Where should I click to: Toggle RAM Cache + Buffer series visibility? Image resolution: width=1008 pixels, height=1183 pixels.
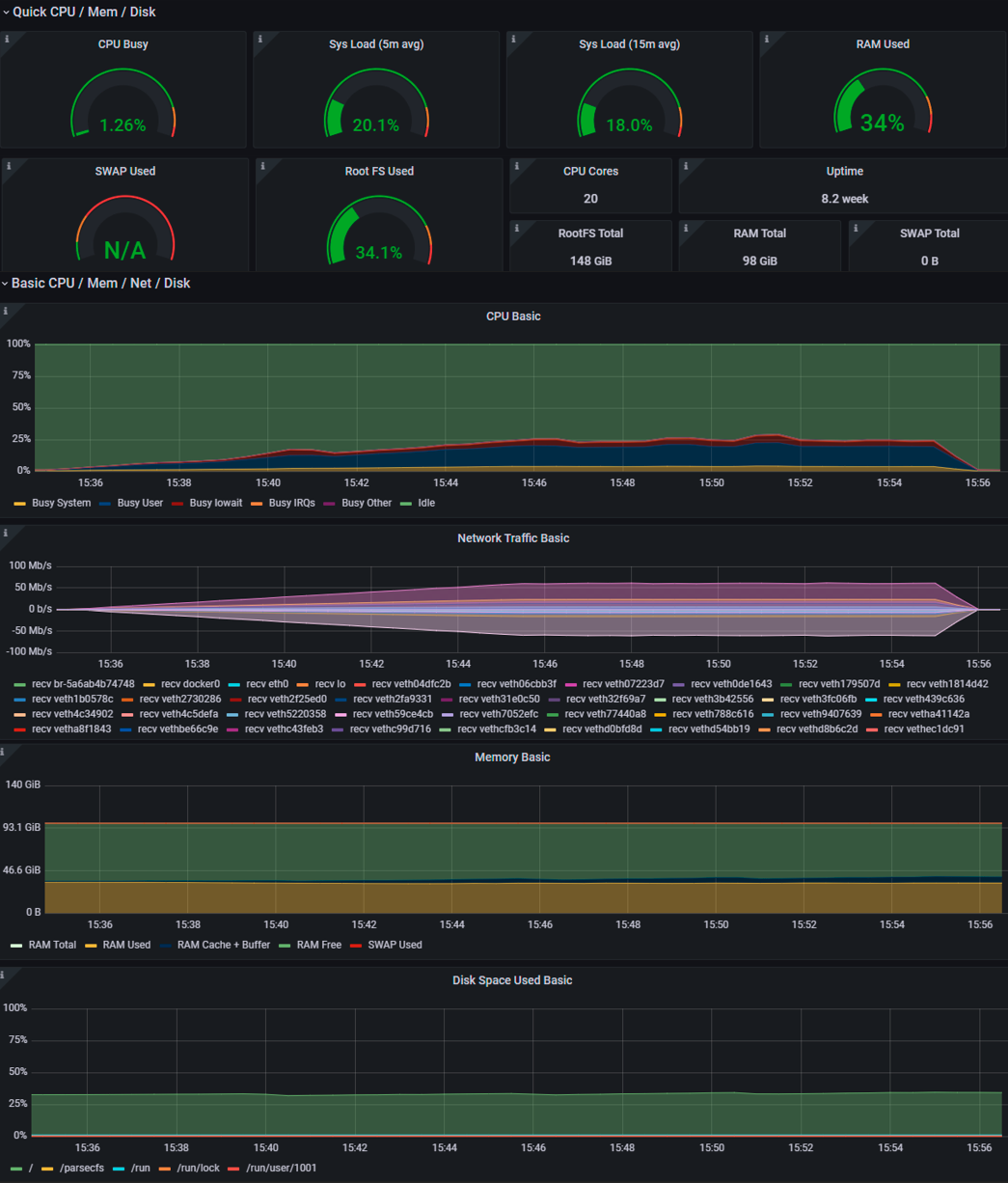tap(223, 945)
